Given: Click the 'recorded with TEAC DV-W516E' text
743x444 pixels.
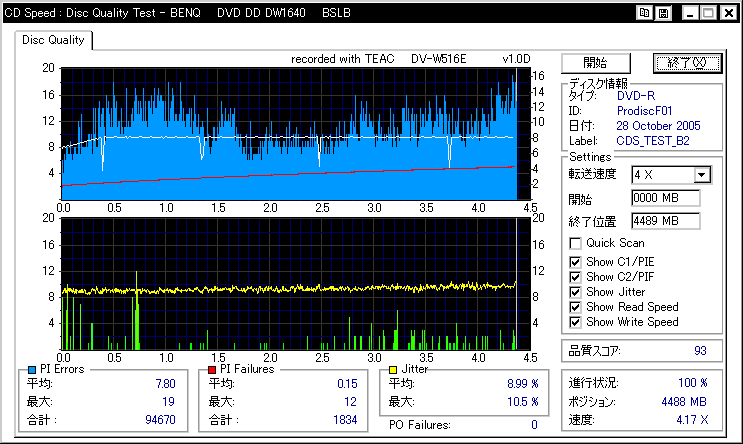Looking at the screenshot, I should (379, 59).
